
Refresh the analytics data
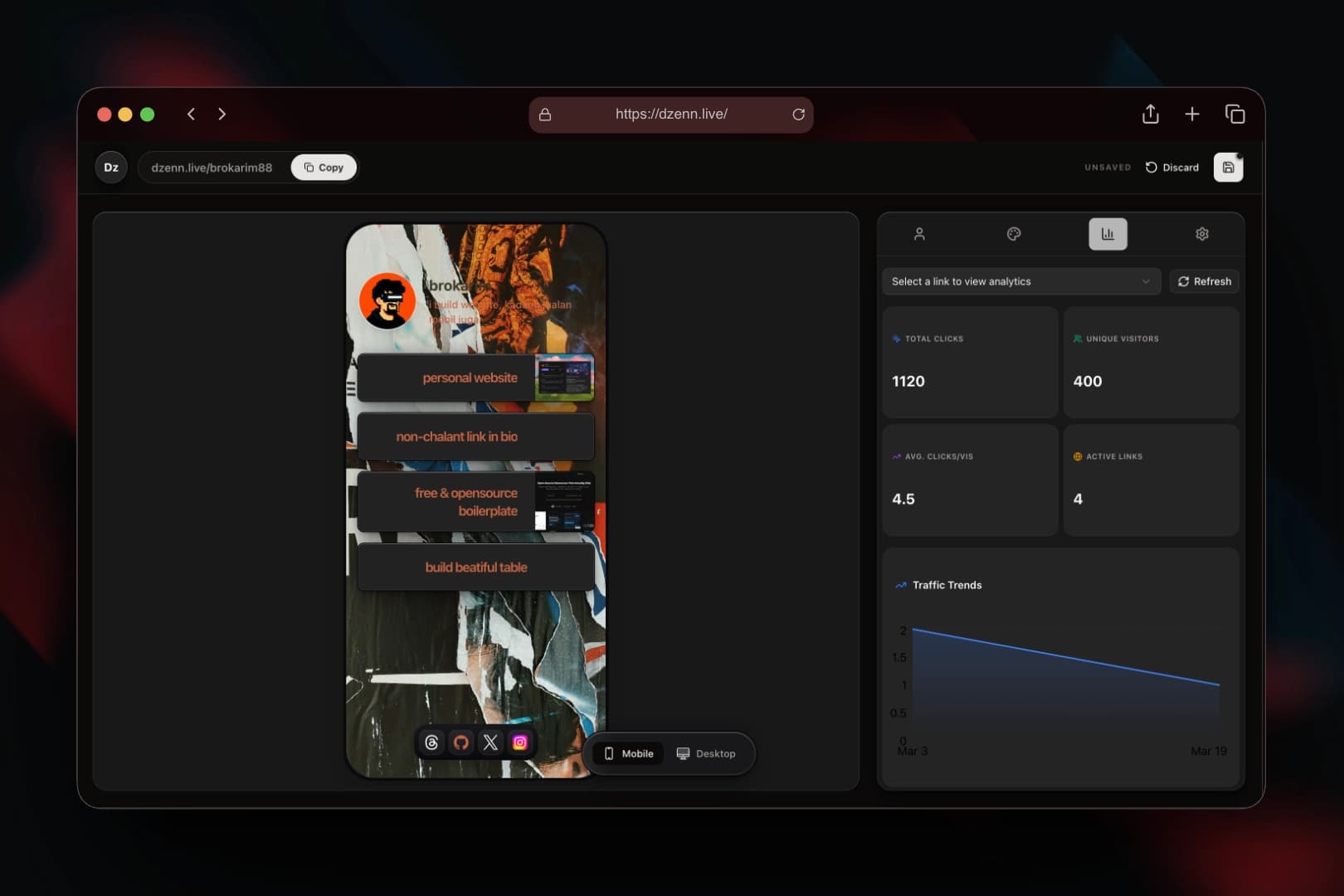tap(1205, 281)
